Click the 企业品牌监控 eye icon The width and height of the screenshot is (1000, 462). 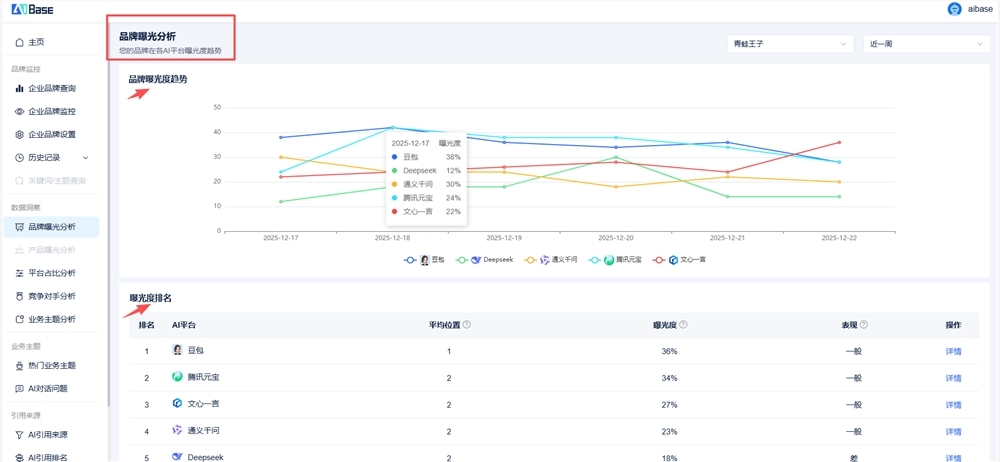19,111
